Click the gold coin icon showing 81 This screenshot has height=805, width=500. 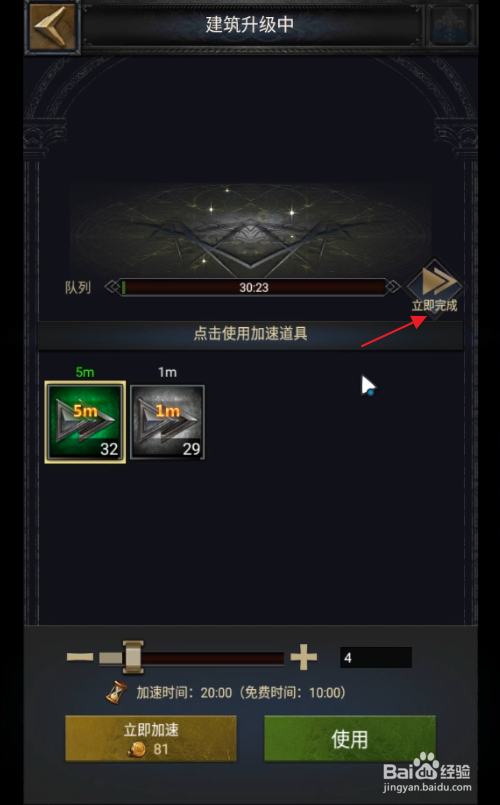pyautogui.click(x=137, y=749)
